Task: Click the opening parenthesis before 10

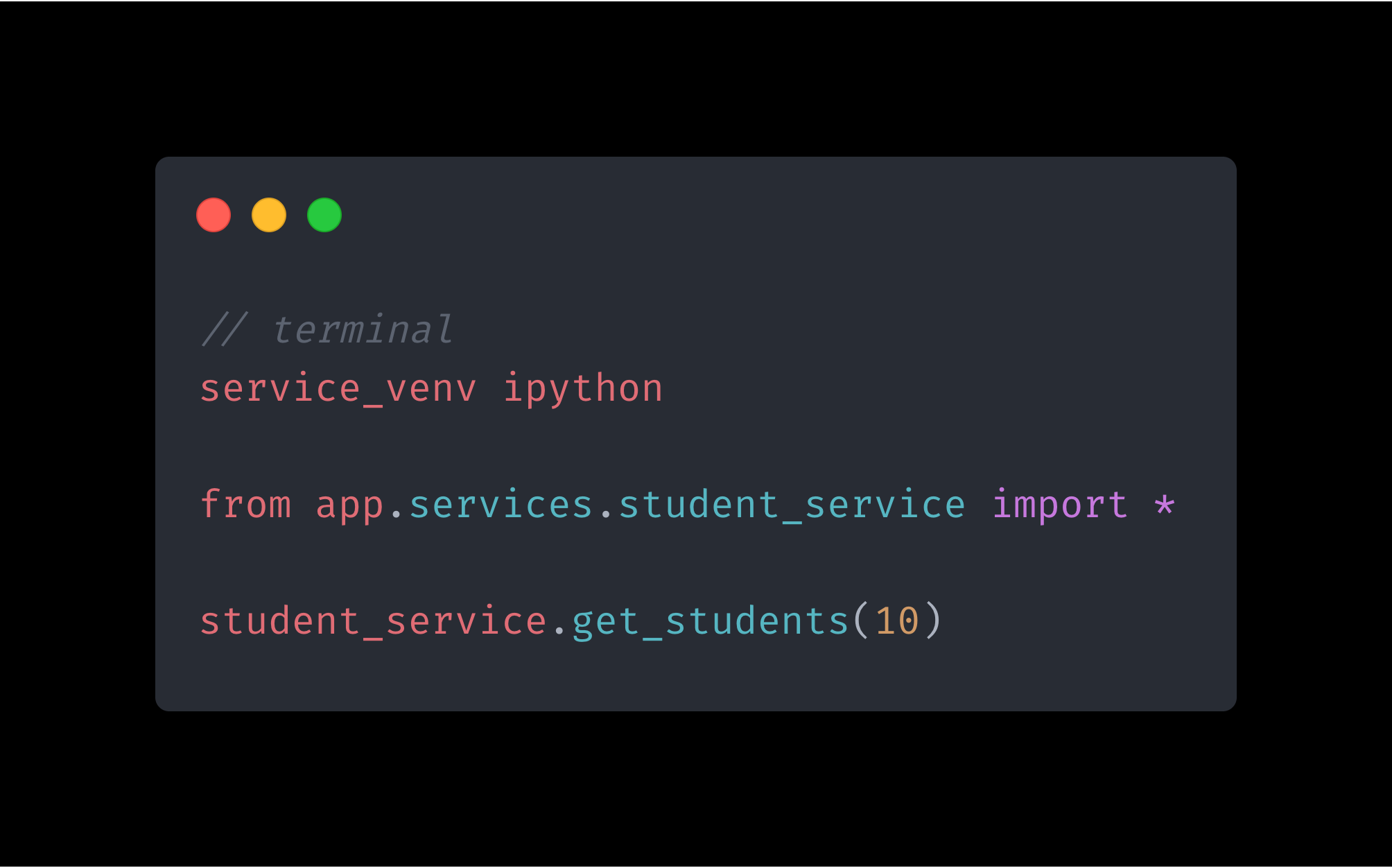Action: click(x=861, y=620)
